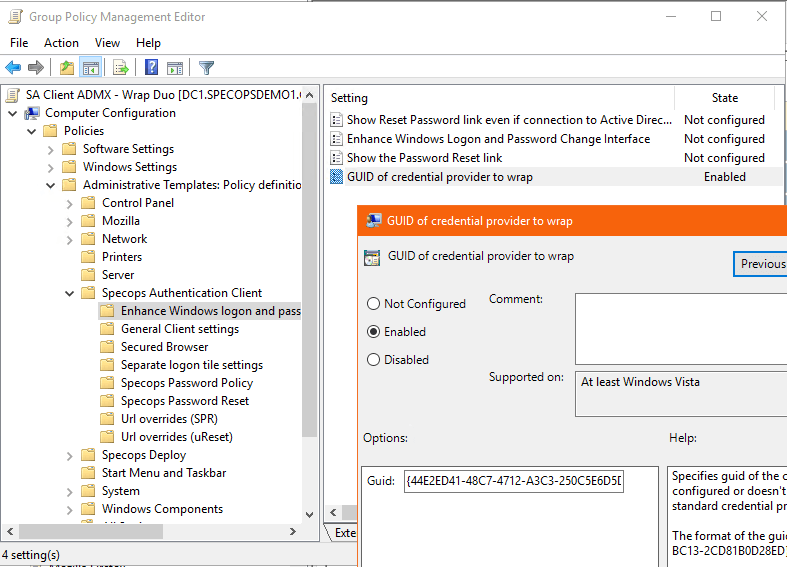
Task: Click the Enabled state of GUID row
Action: click(x=725, y=177)
